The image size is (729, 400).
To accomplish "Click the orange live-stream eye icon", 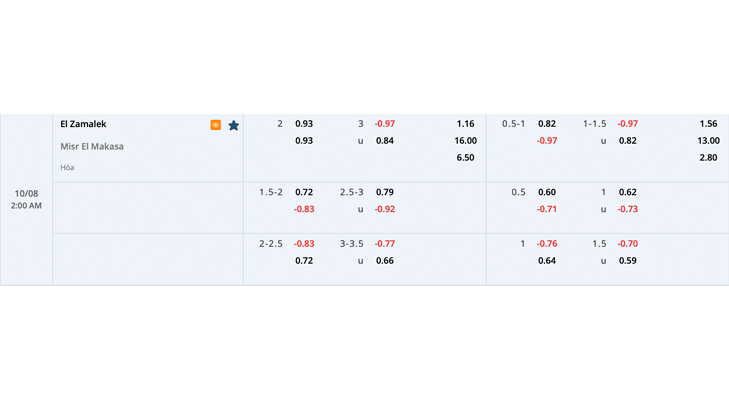I will tap(215, 125).
